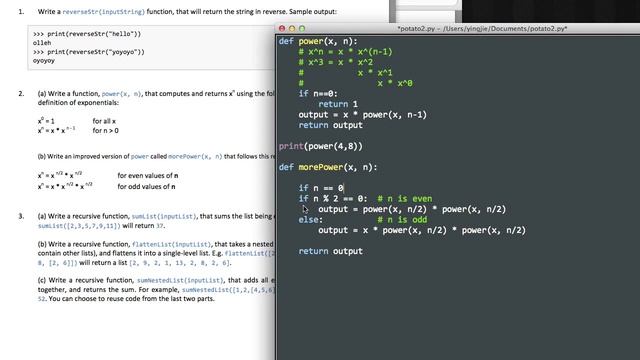This screenshot has width=640, height=360.
Task: Click the 'else:' keyword line
Action: [310, 220]
